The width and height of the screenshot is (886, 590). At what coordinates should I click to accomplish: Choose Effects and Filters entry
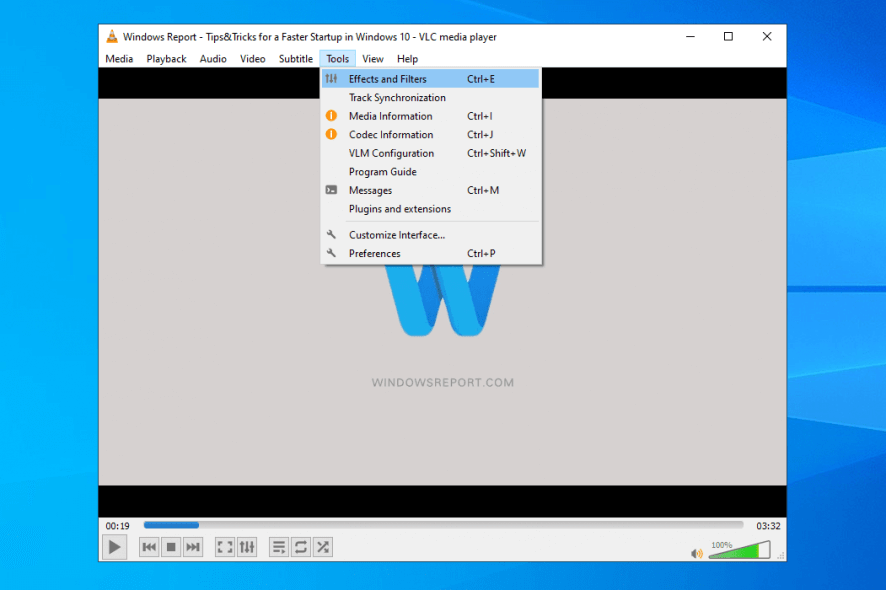click(431, 79)
